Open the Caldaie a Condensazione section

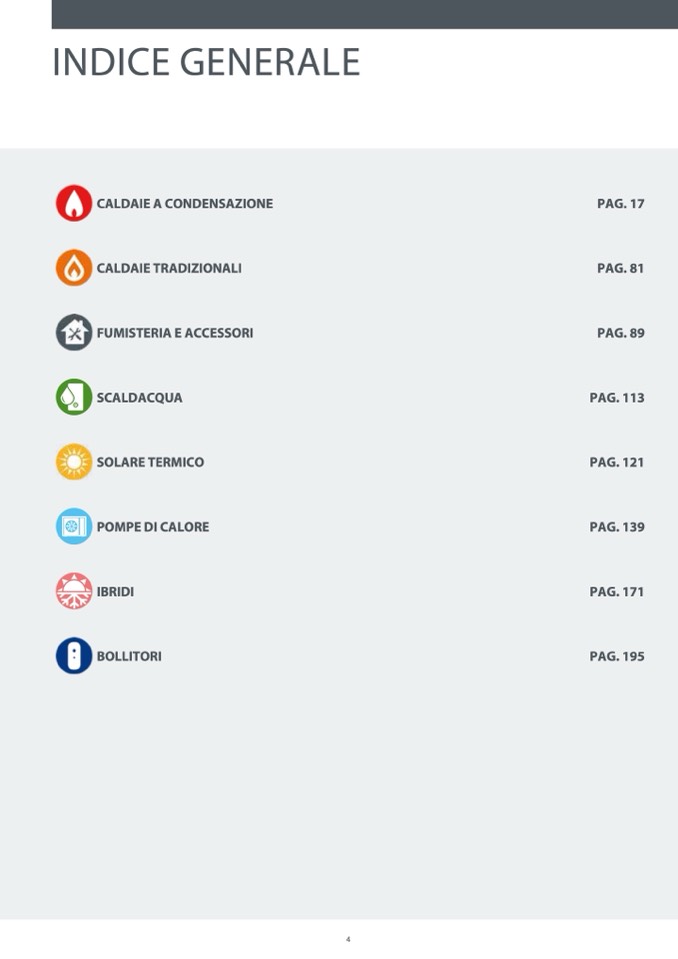point(184,204)
